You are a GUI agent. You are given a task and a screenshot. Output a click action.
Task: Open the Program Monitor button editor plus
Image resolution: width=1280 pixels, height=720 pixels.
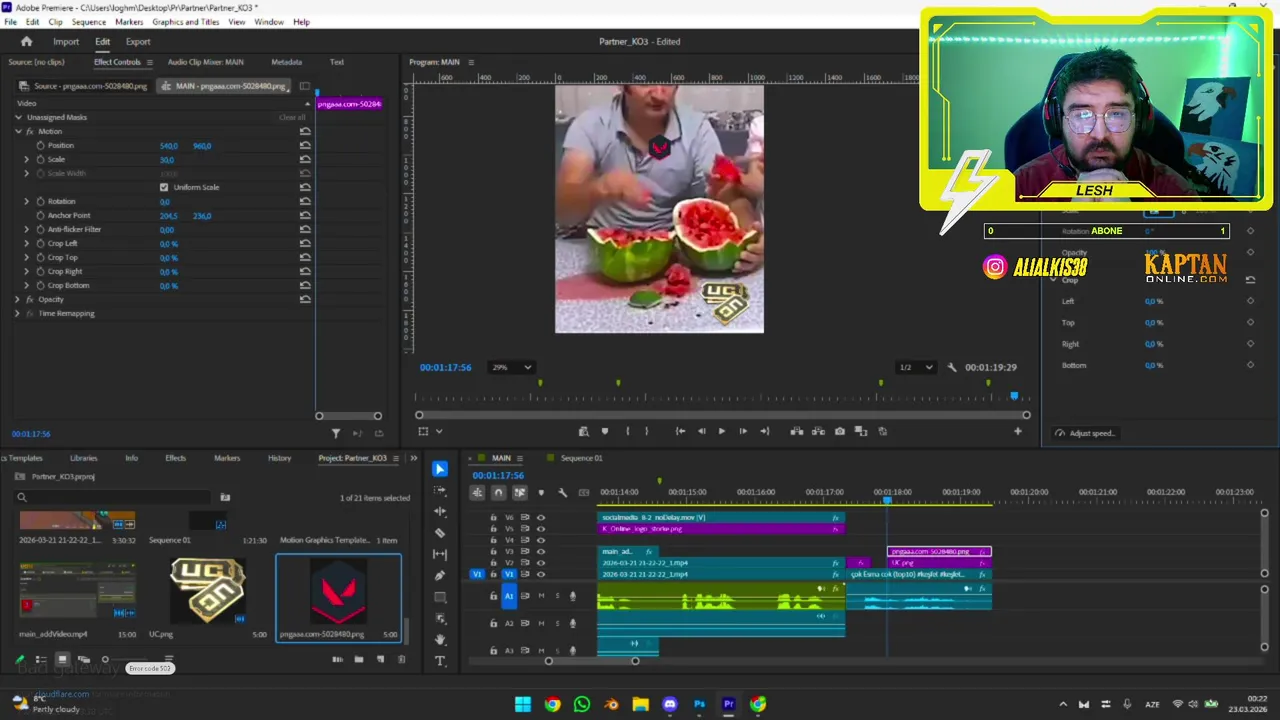pyautogui.click(x=1018, y=431)
